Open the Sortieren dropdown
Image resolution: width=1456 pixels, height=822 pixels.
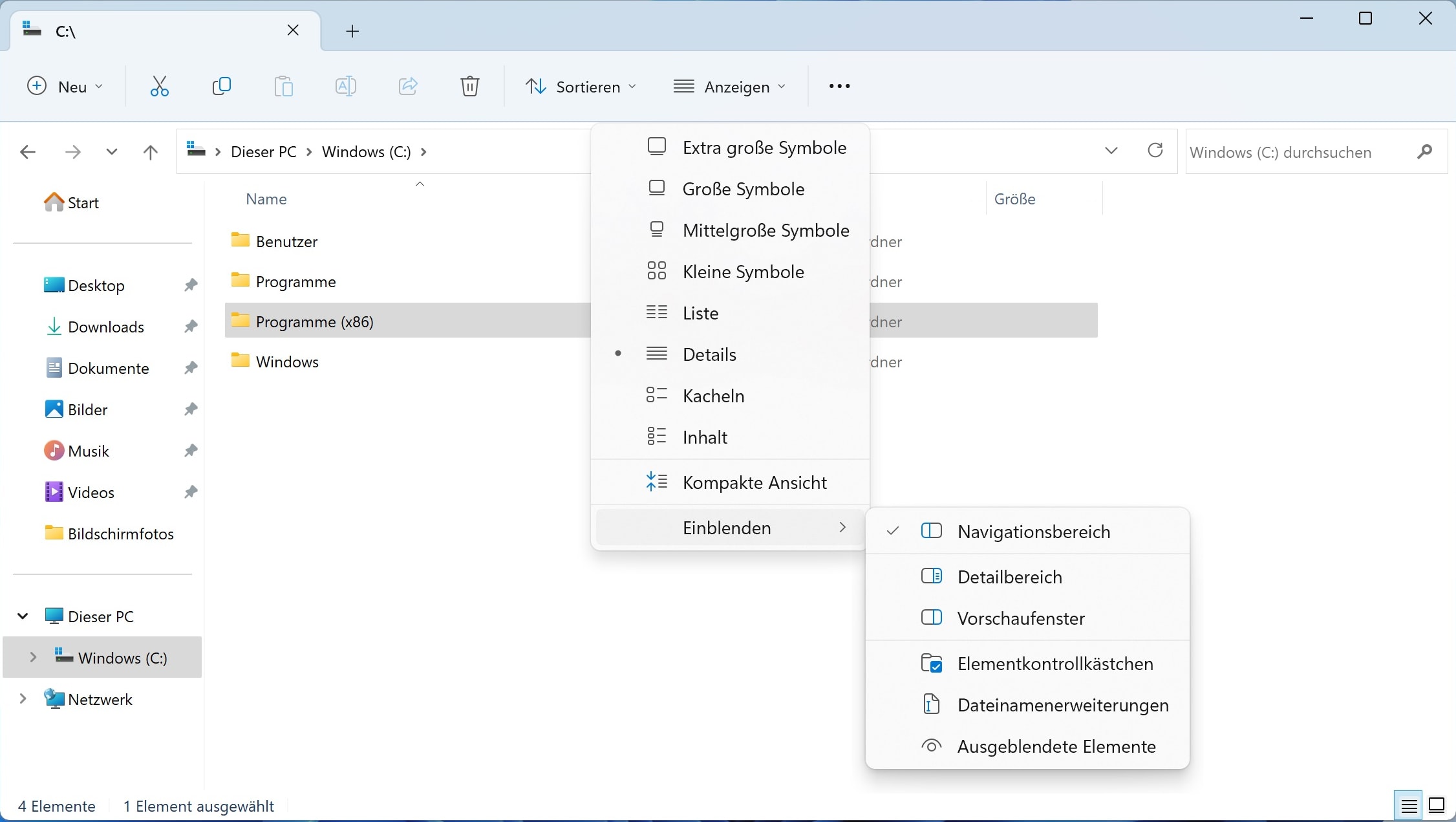[580, 86]
